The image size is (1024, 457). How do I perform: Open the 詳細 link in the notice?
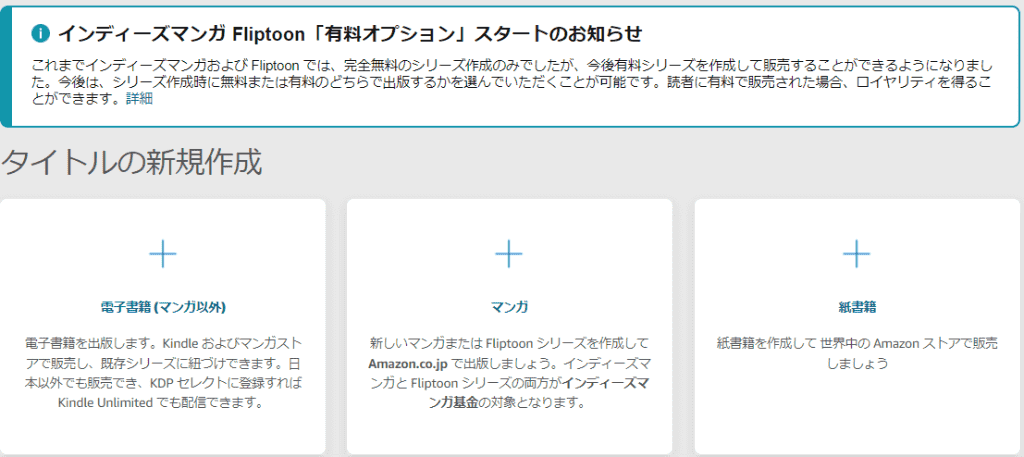(x=139, y=100)
